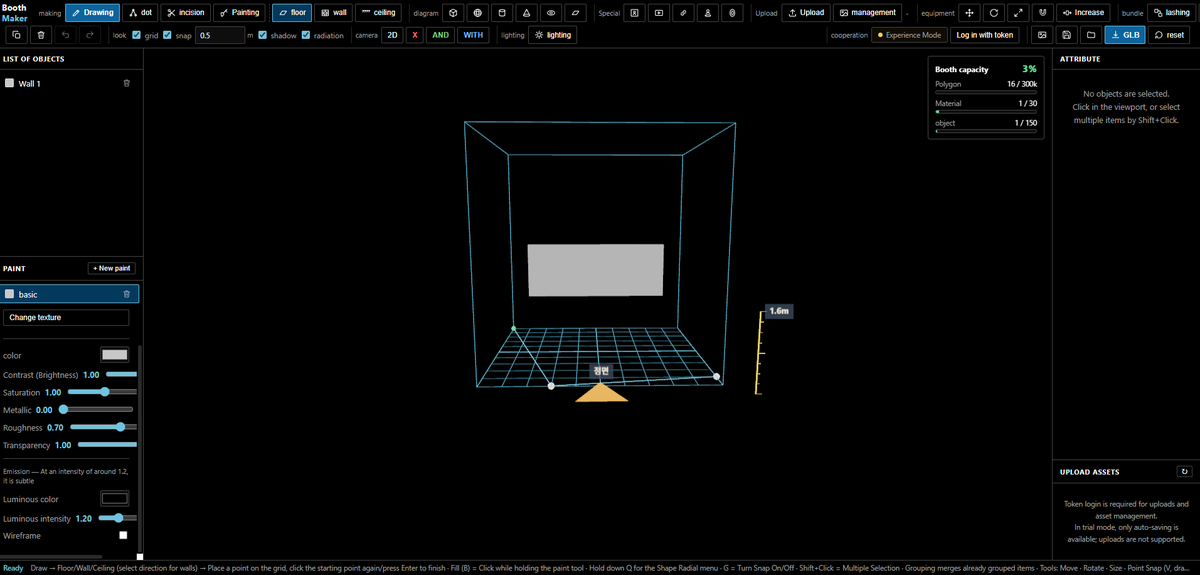The width and height of the screenshot is (1200, 575).
Task: Add a cylinder shape from diagram tools
Action: click(x=502, y=13)
